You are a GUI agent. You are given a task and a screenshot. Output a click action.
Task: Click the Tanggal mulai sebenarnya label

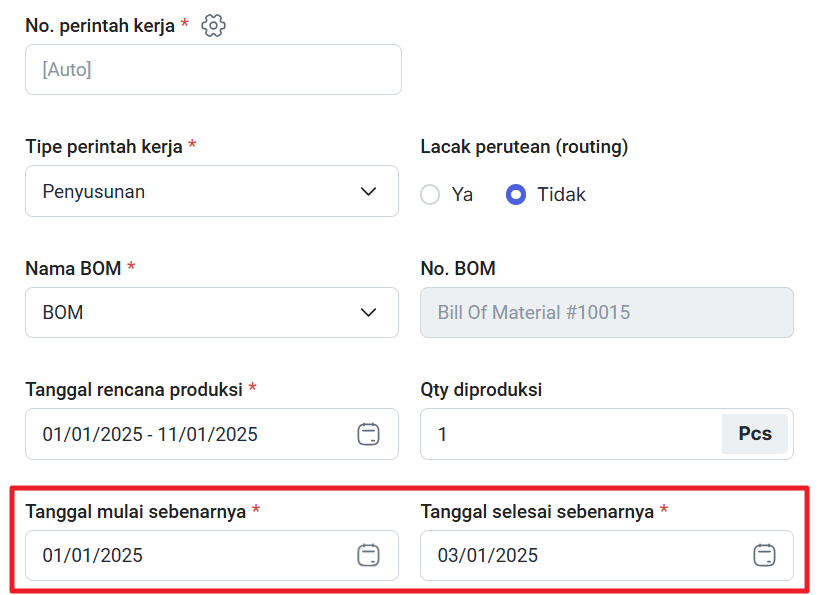coord(135,512)
